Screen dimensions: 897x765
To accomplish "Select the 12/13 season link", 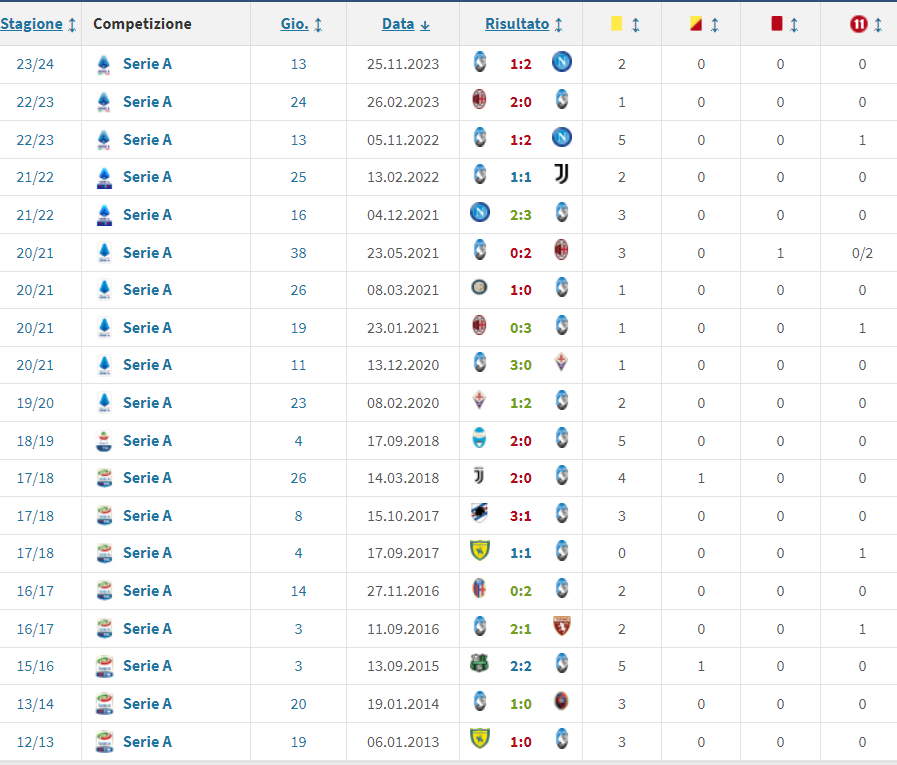I will pos(36,742).
